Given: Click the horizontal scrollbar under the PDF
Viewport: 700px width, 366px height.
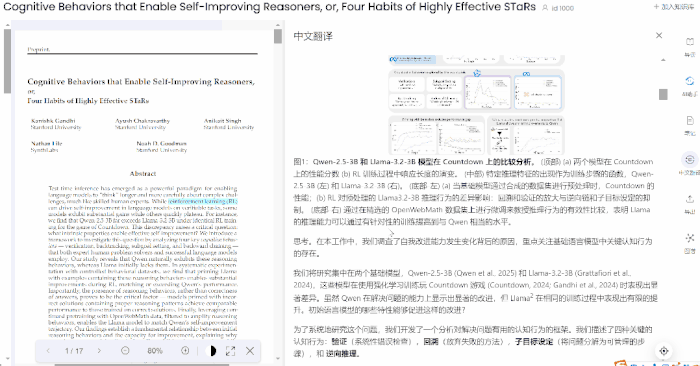Looking at the screenshot, I should click(x=142, y=364).
